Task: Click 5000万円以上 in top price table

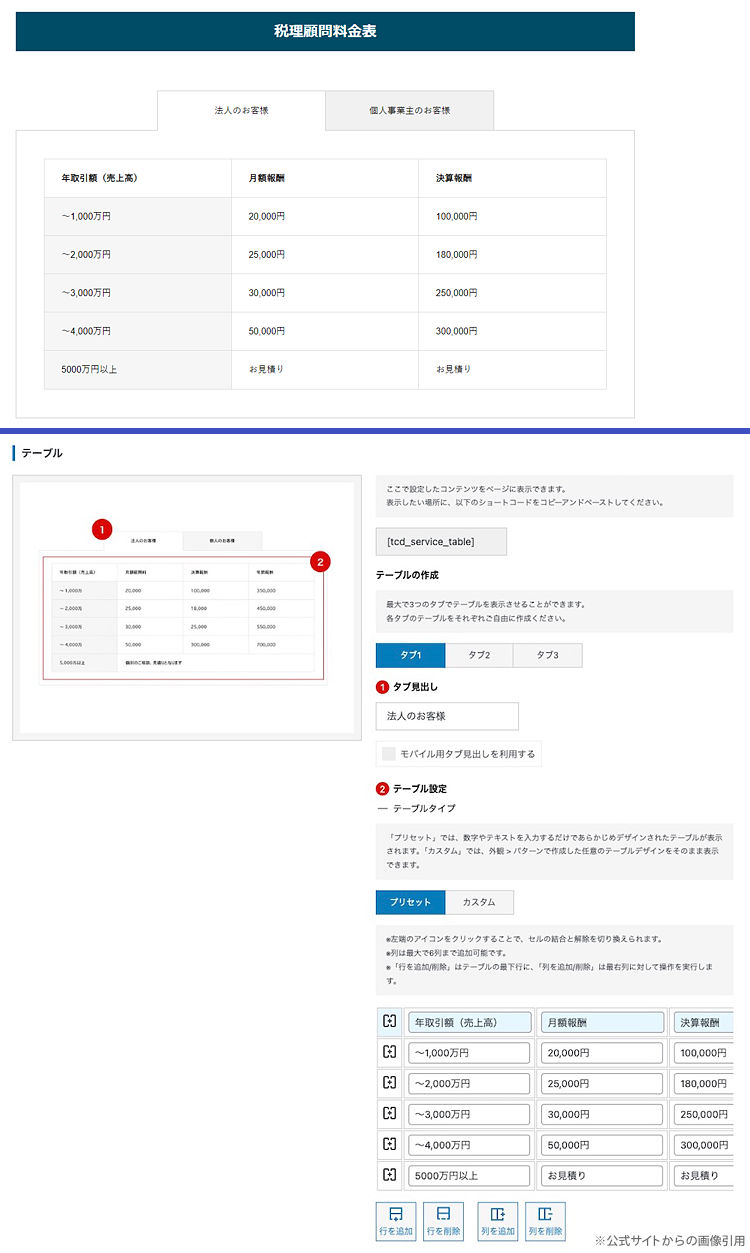Action: [88, 369]
